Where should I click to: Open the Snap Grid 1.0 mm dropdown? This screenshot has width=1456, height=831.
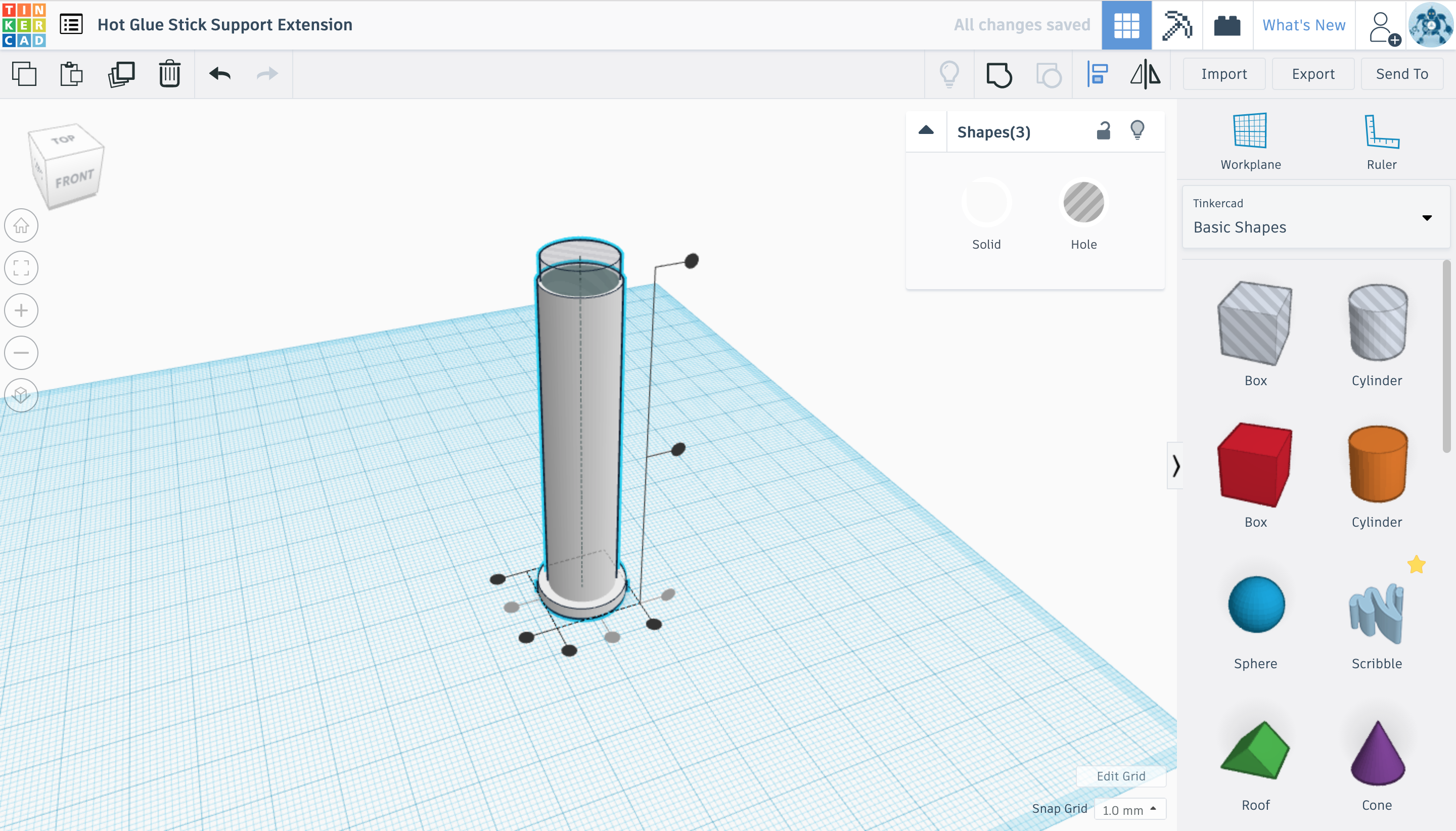(1129, 809)
